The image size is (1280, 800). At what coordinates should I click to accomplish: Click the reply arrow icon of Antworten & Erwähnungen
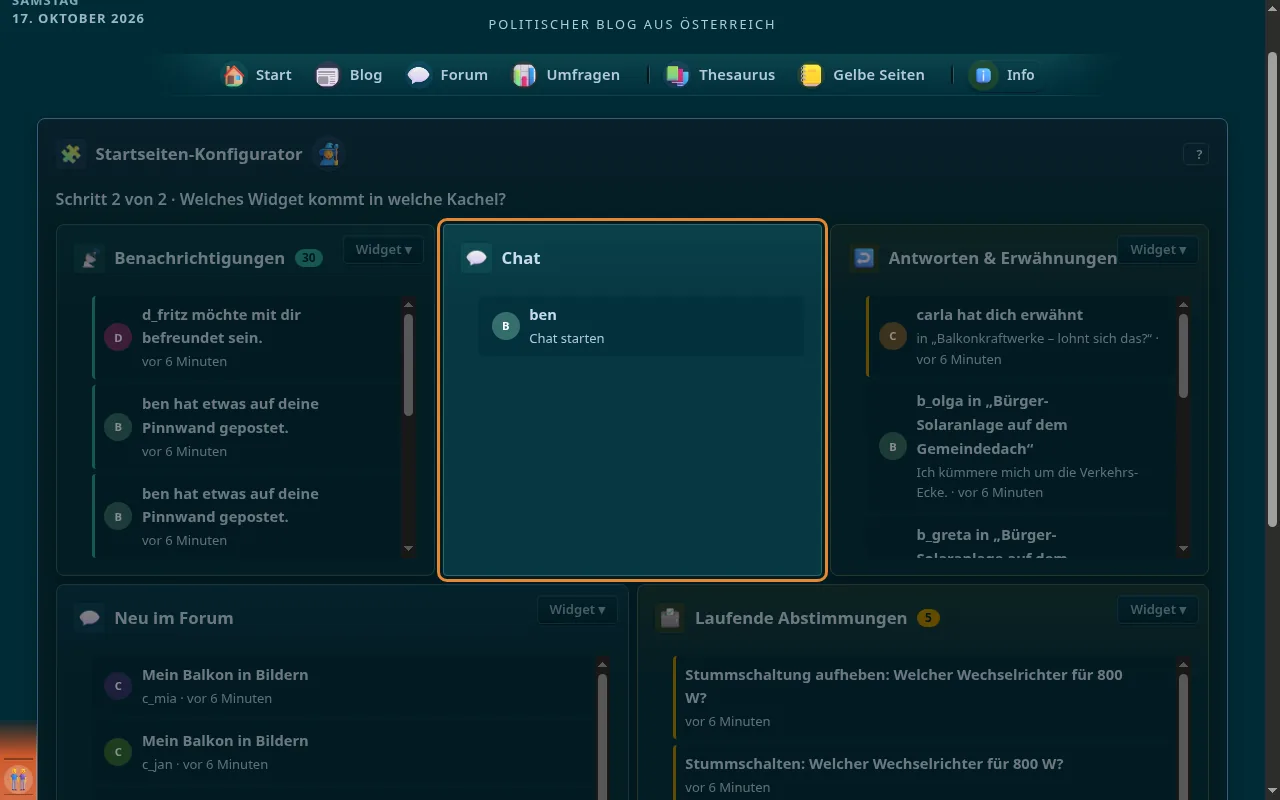(x=864, y=258)
